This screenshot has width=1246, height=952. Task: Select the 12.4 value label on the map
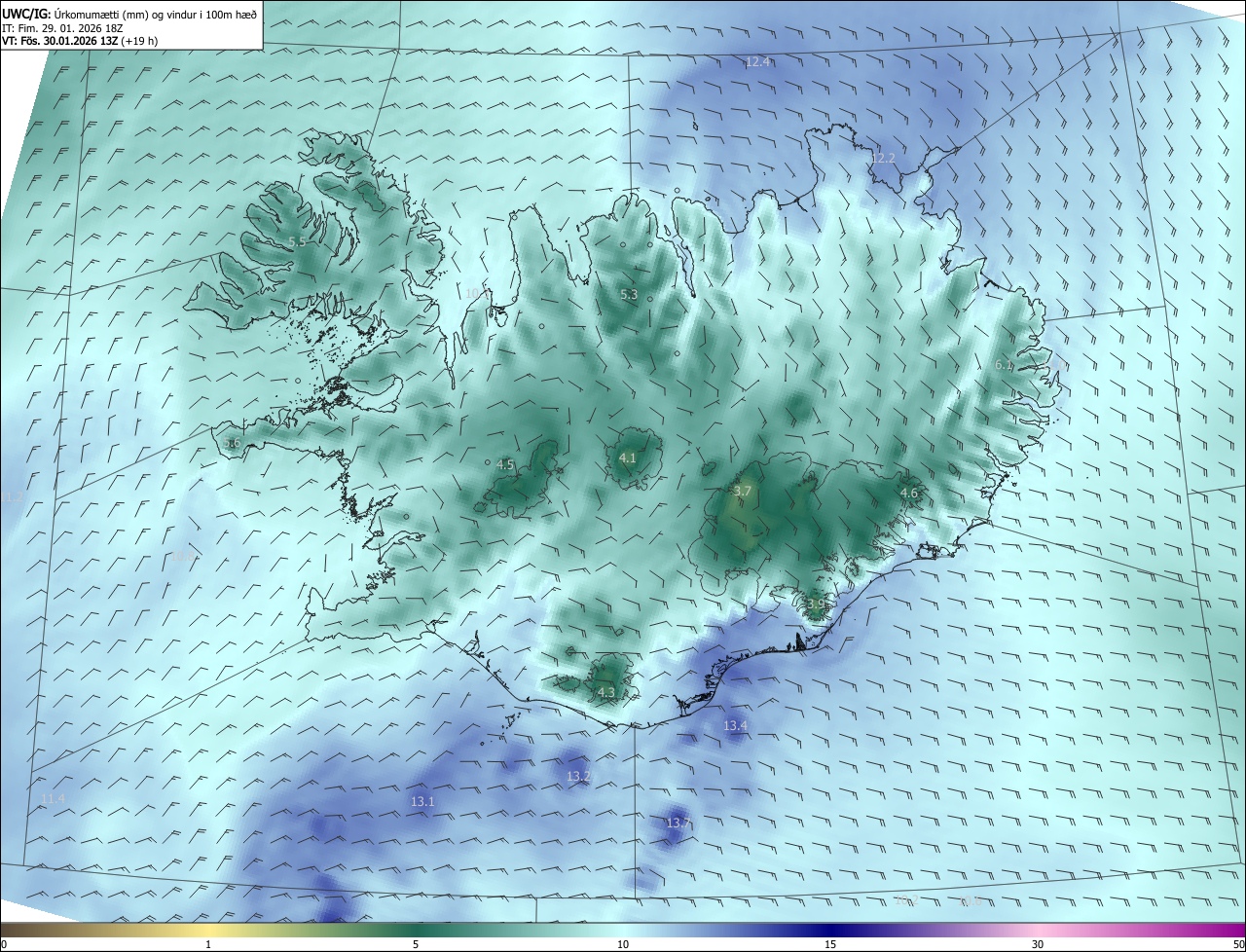click(x=757, y=62)
